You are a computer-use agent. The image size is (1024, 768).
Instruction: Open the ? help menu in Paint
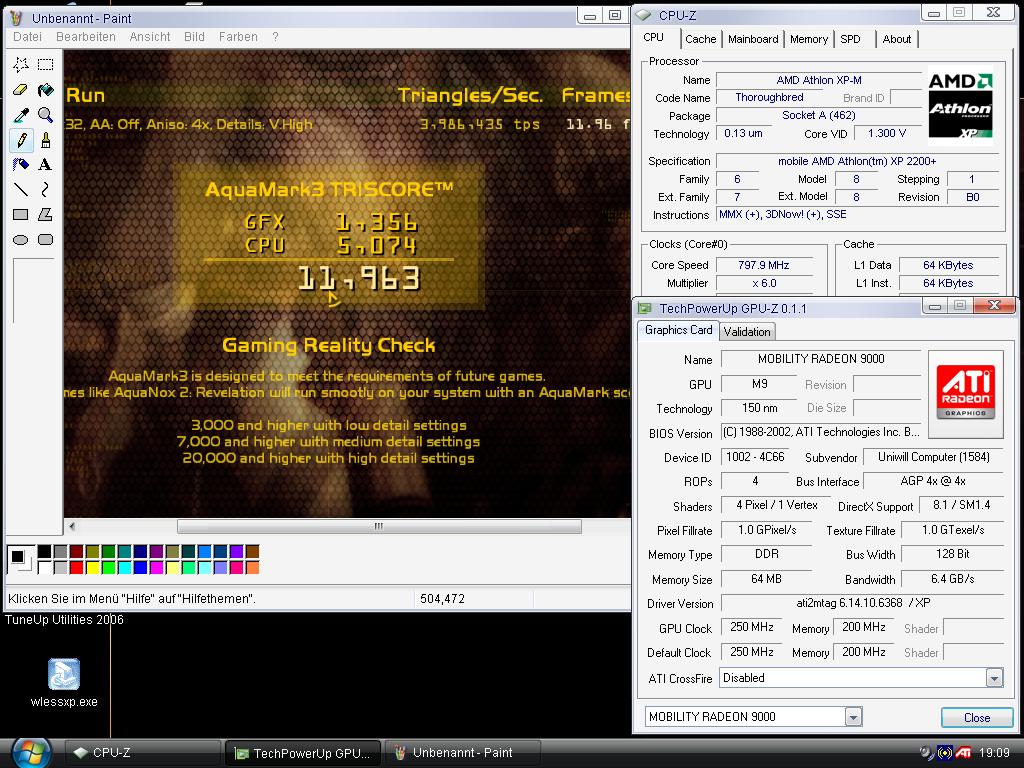276,37
